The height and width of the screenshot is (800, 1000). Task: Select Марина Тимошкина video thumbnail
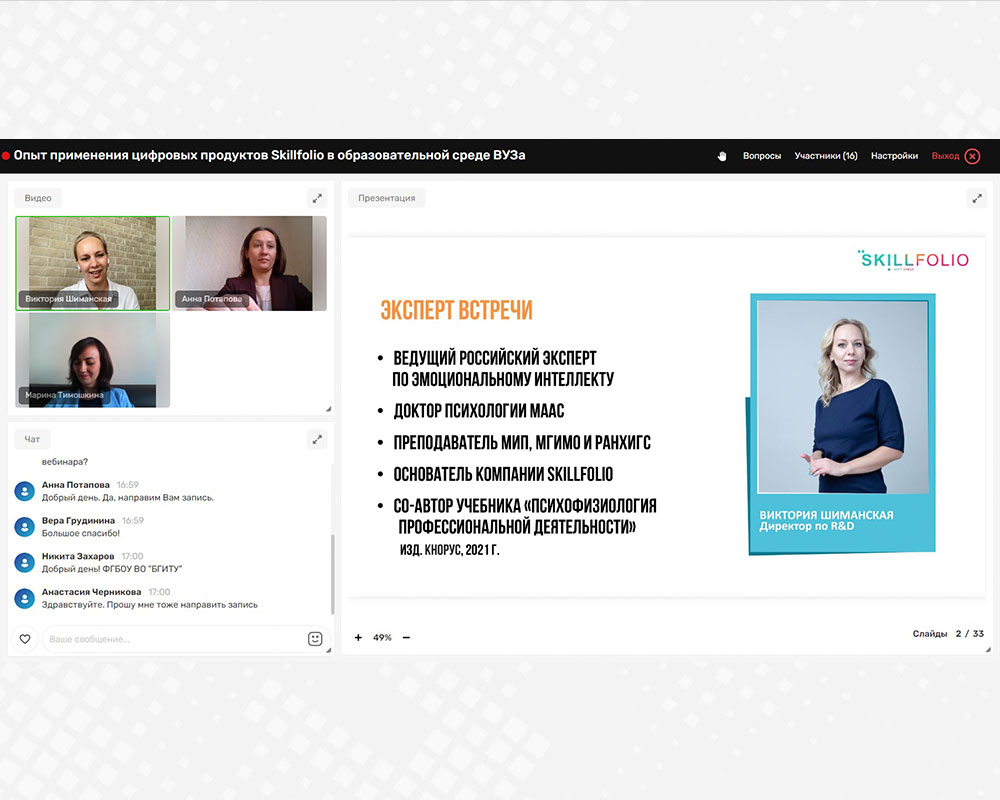pyautogui.click(x=92, y=360)
